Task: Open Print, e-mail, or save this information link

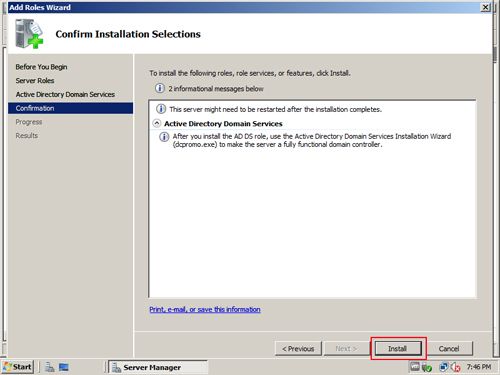Action: tap(205, 310)
